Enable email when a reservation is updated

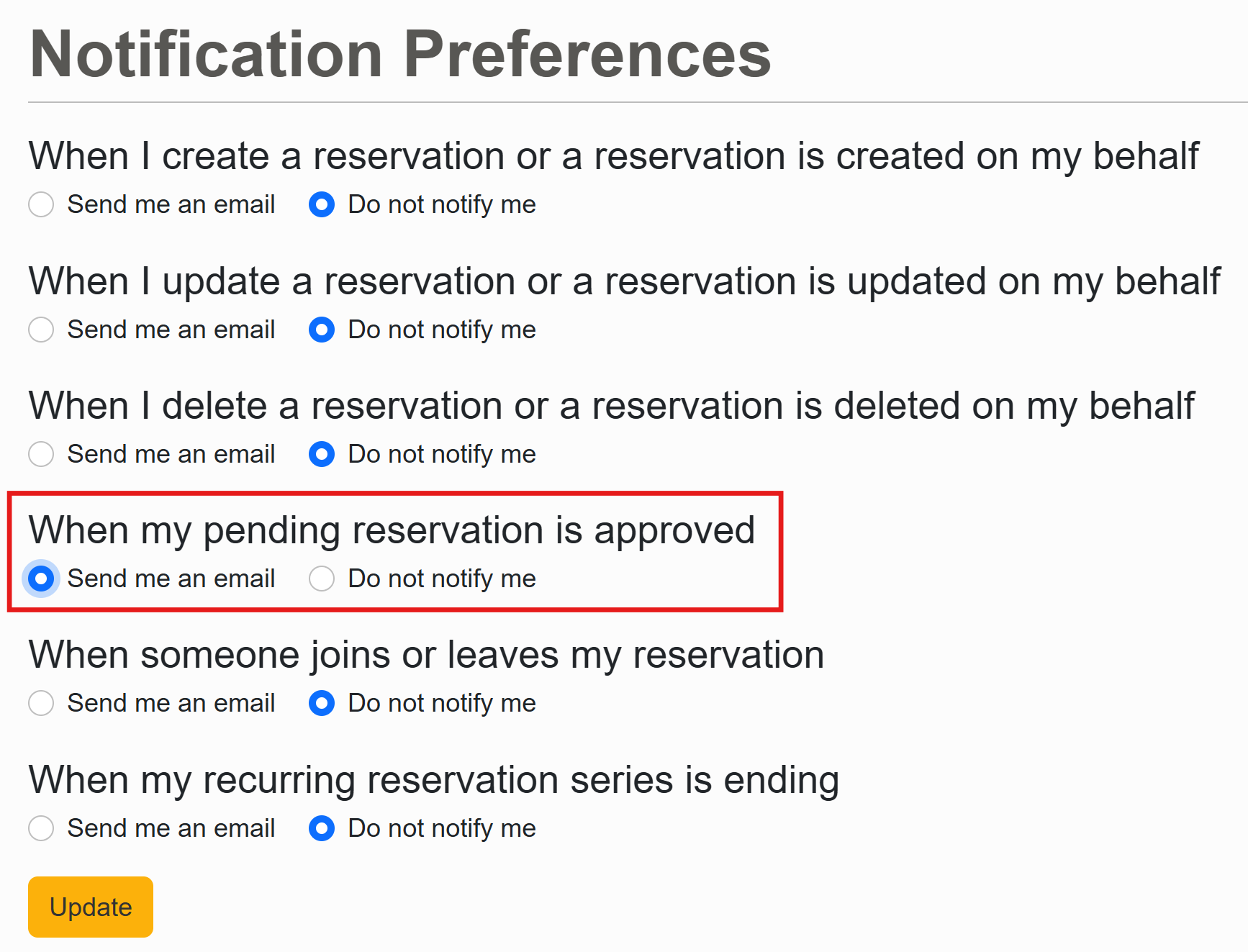coord(41,330)
